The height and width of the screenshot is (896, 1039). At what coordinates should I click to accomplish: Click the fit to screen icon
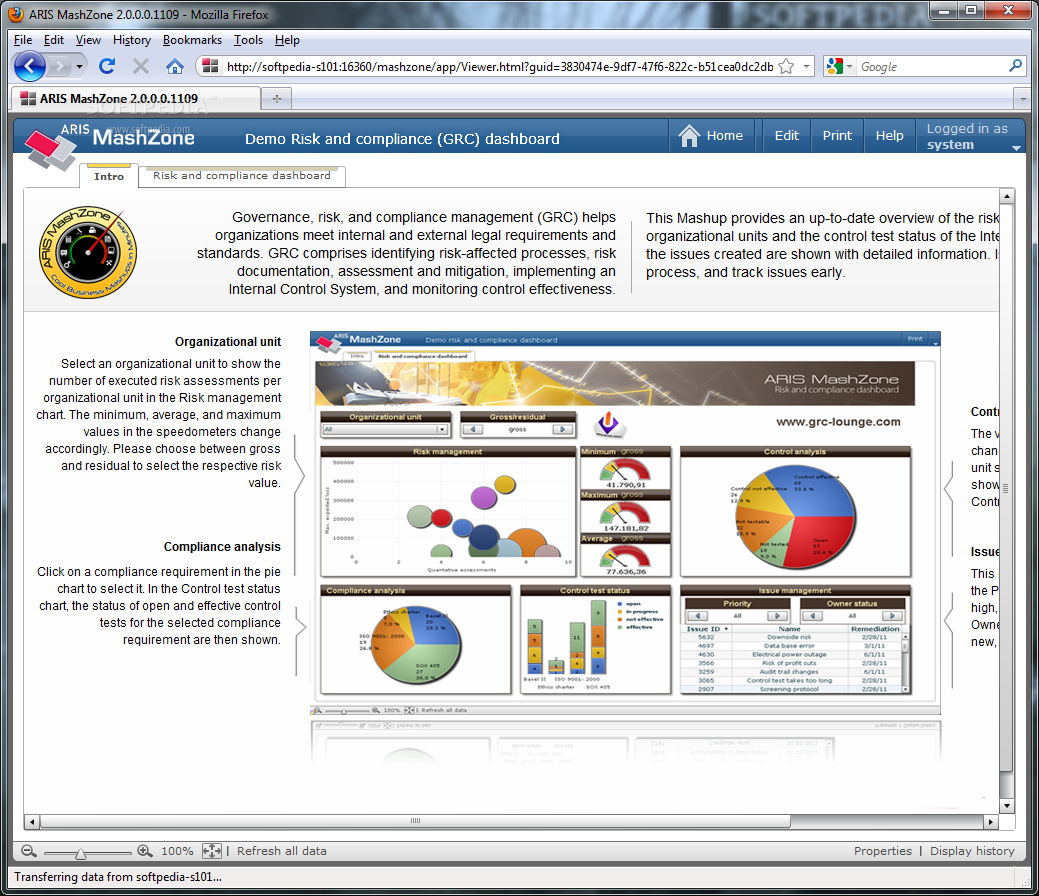212,851
